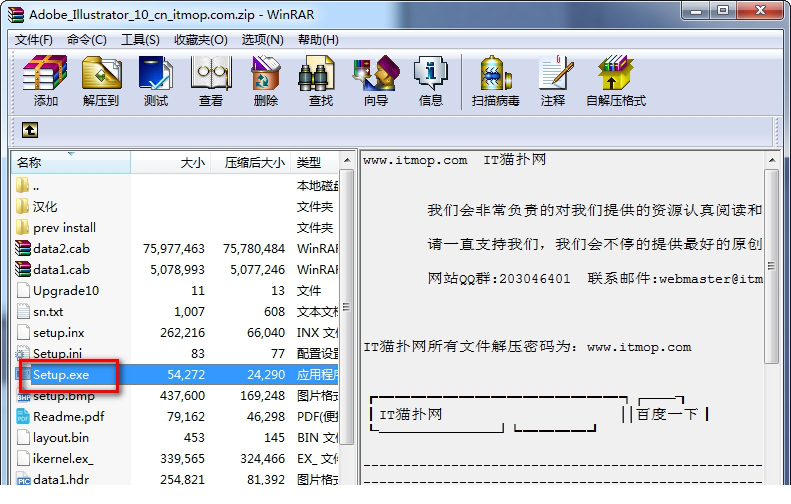791x504 pixels.
Task: Click the www.itmop.com text in comment
Action: (415, 160)
